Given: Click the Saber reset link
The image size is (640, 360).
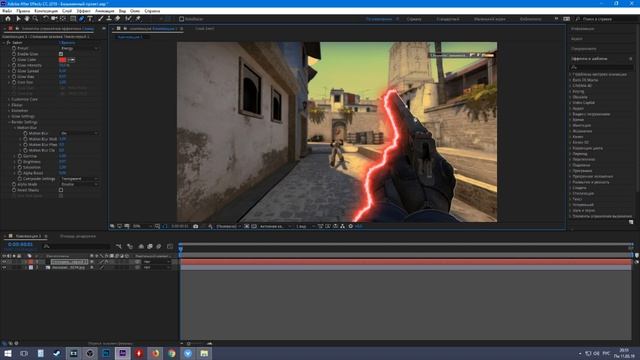Looking at the screenshot, I should coord(67,42).
